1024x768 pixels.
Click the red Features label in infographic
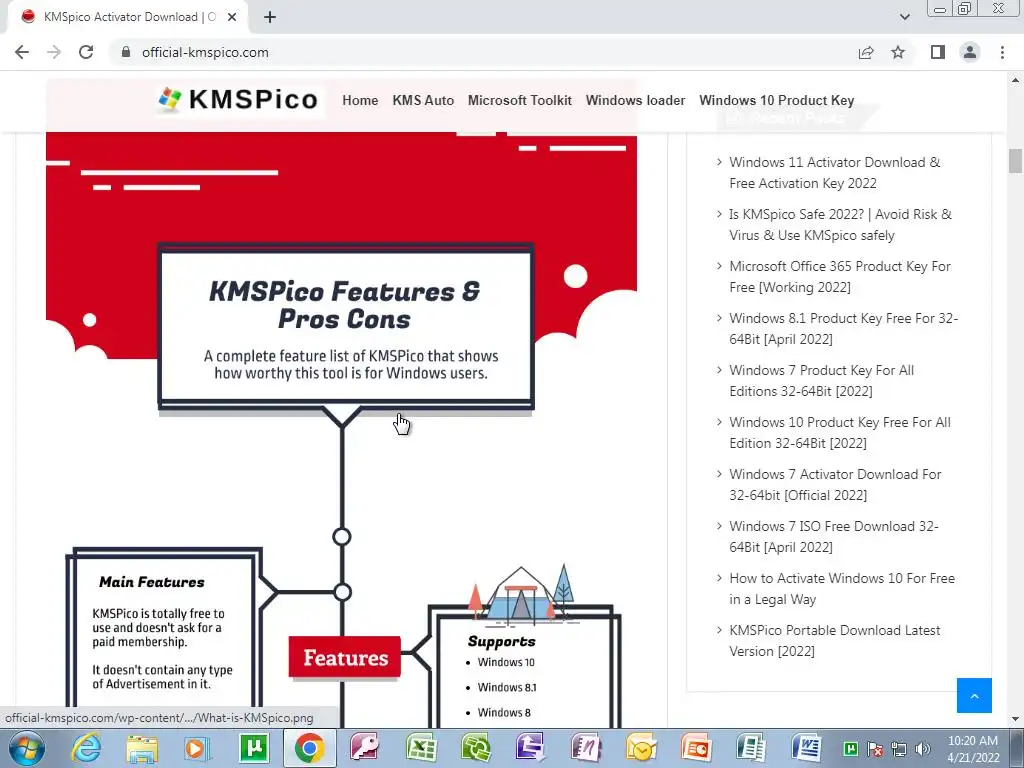click(345, 658)
